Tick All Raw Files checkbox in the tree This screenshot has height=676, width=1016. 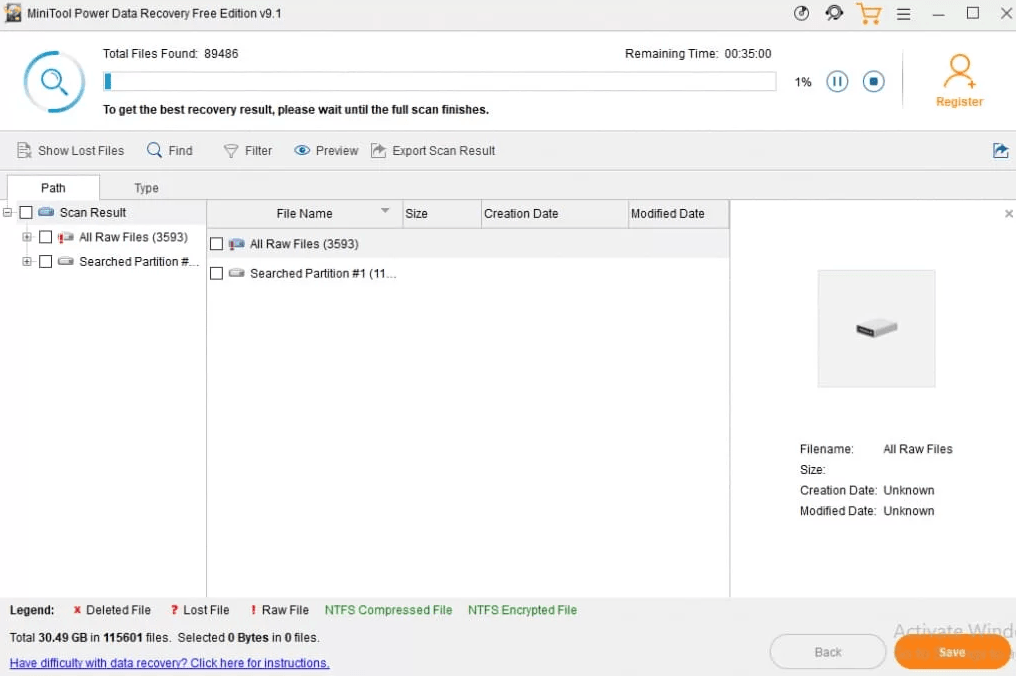pyautogui.click(x=45, y=237)
